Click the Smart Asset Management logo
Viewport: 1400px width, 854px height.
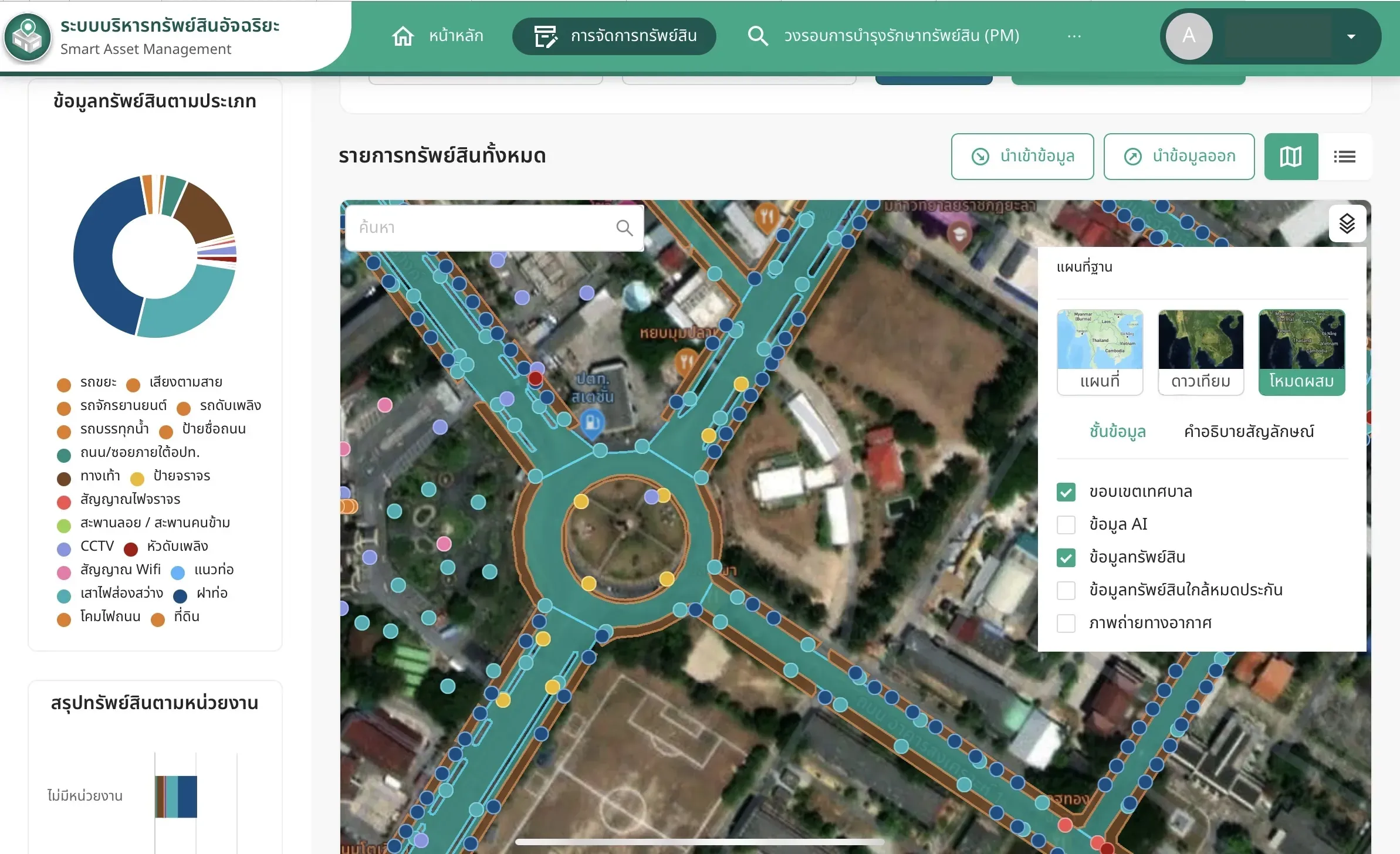point(27,36)
